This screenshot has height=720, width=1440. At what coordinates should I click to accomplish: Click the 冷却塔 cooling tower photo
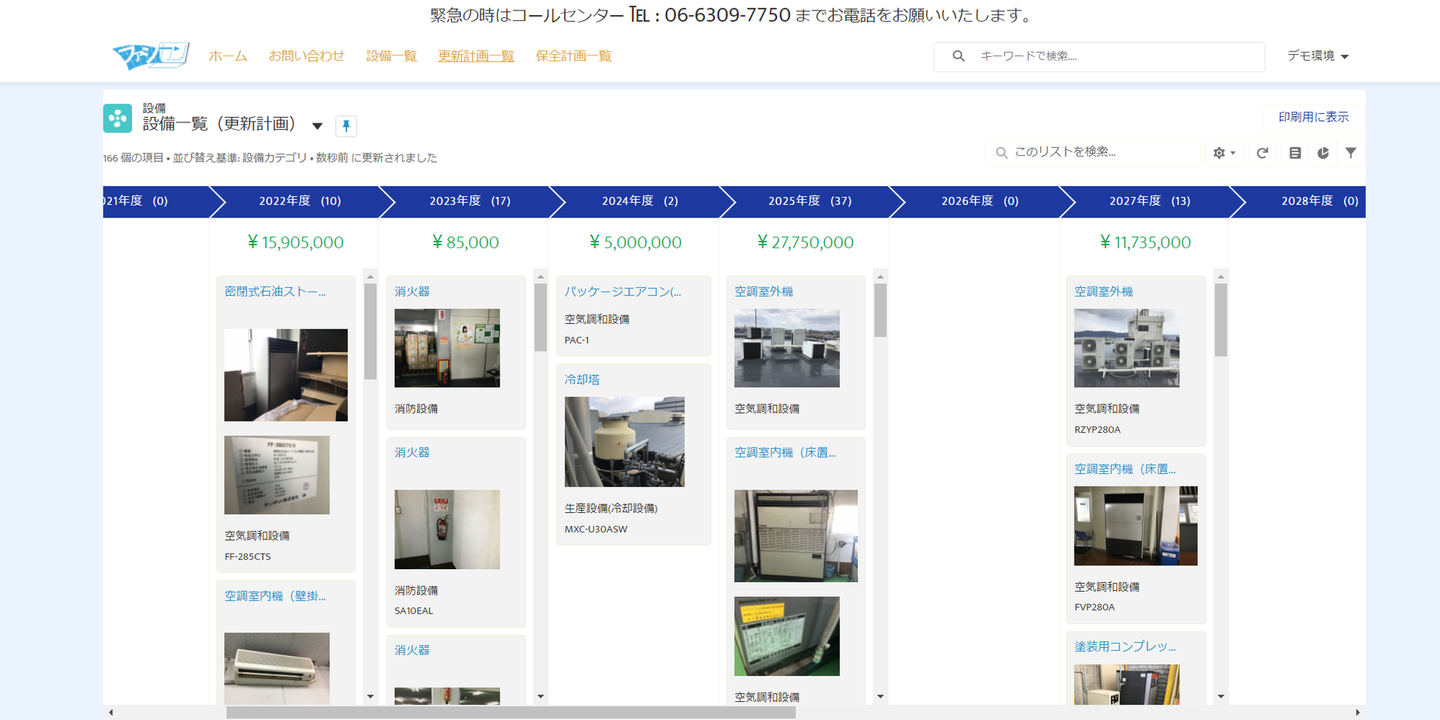(x=625, y=442)
